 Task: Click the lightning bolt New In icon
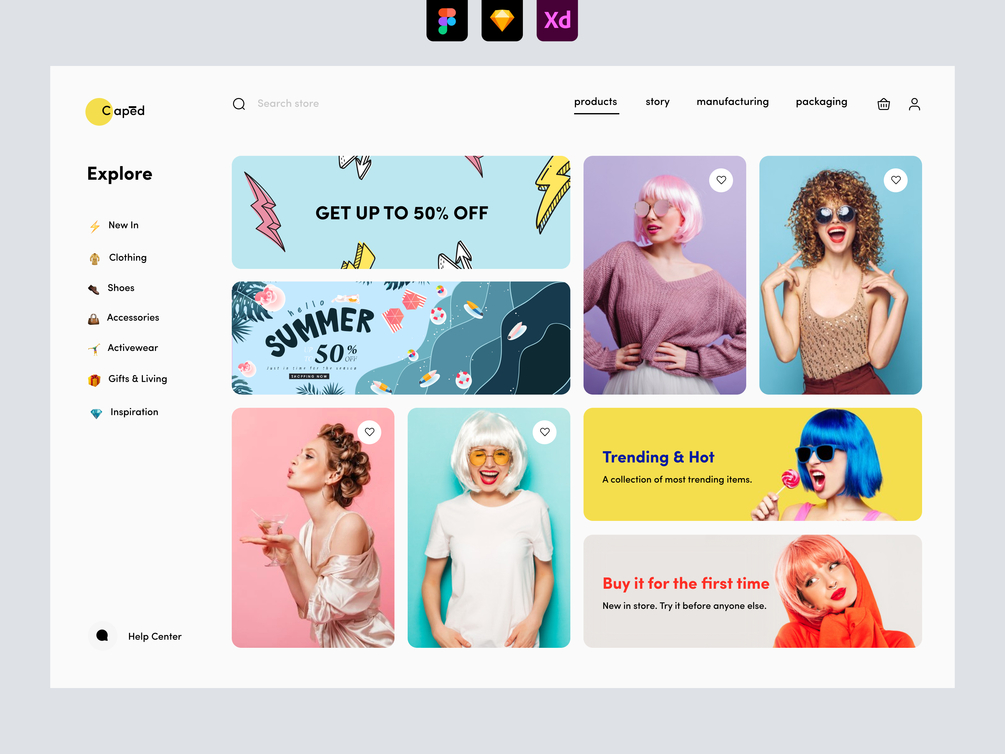[95, 226]
